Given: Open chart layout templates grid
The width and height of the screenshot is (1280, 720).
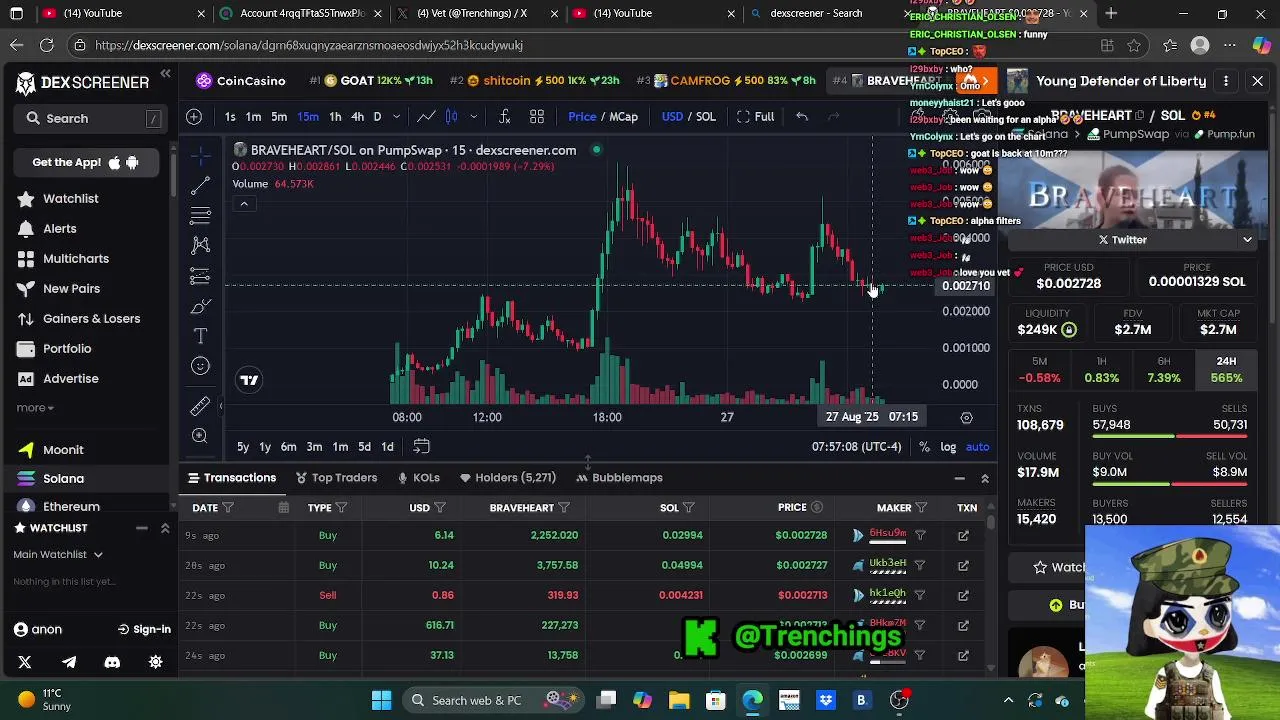Looking at the screenshot, I should tap(537, 117).
